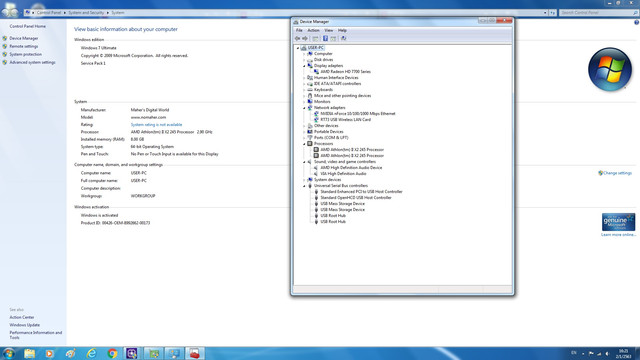Click the AMD Radeon HD 7700 Series device icon

[x=316, y=71]
